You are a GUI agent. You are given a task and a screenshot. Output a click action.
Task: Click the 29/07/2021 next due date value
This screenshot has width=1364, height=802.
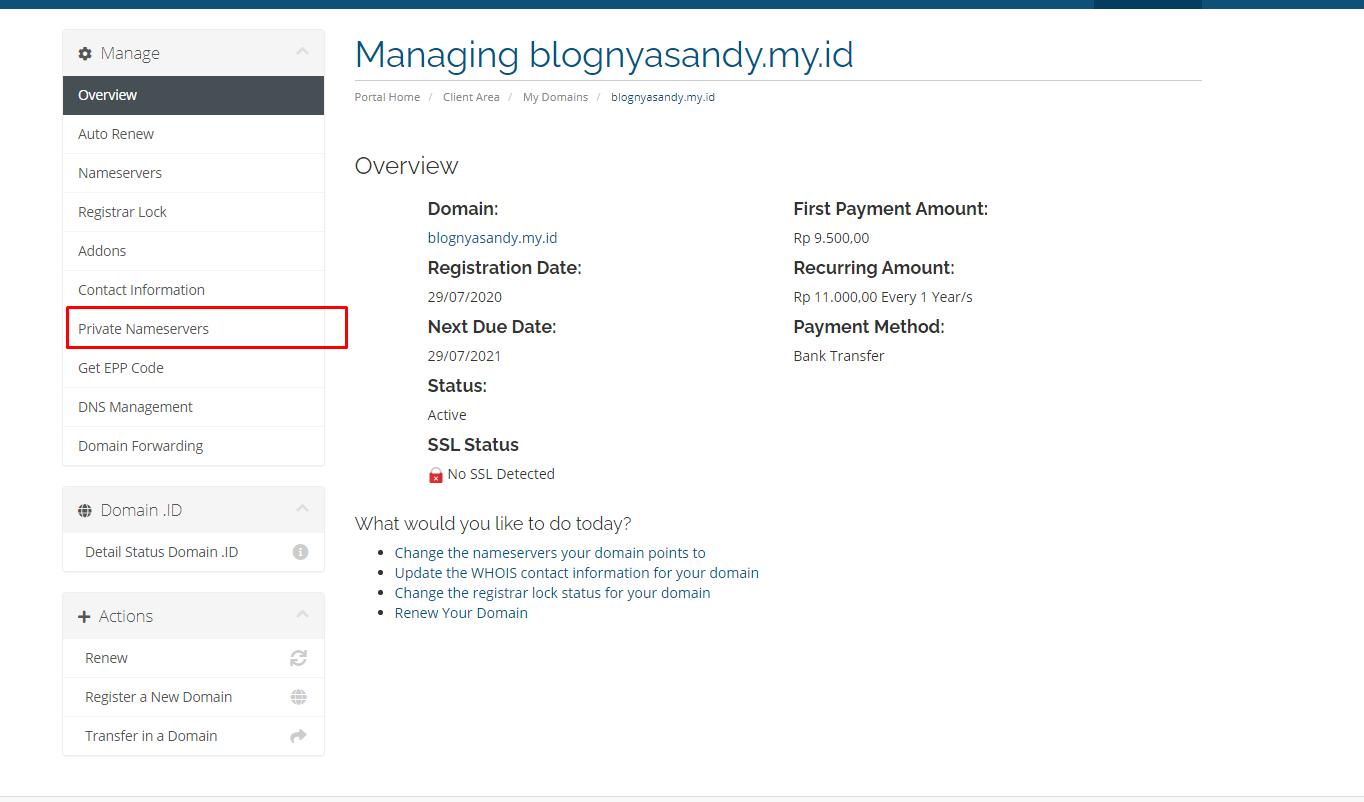(465, 356)
